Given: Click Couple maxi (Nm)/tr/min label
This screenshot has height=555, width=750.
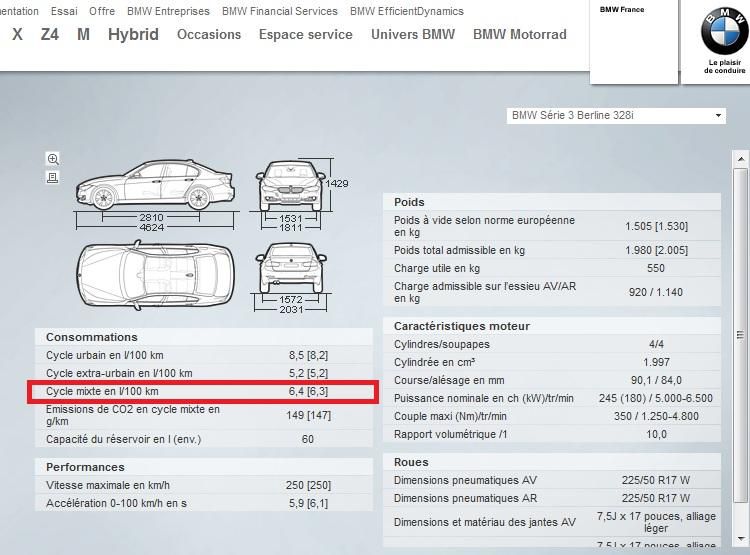Looking at the screenshot, I should (450, 417).
